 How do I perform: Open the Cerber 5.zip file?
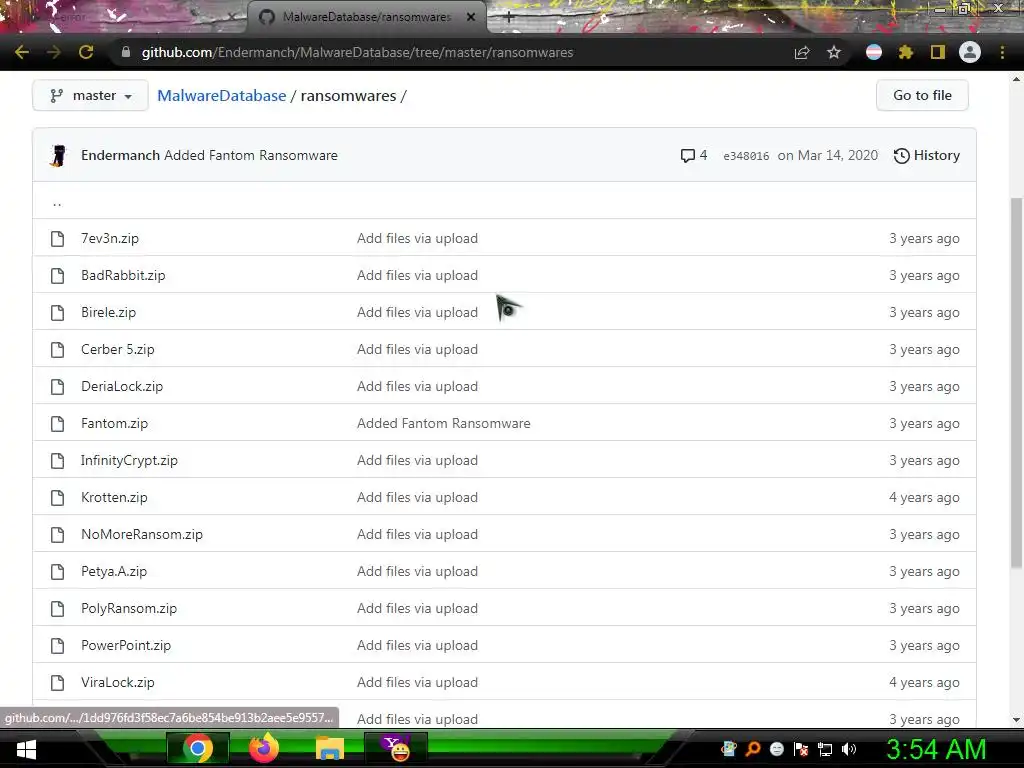pos(118,349)
